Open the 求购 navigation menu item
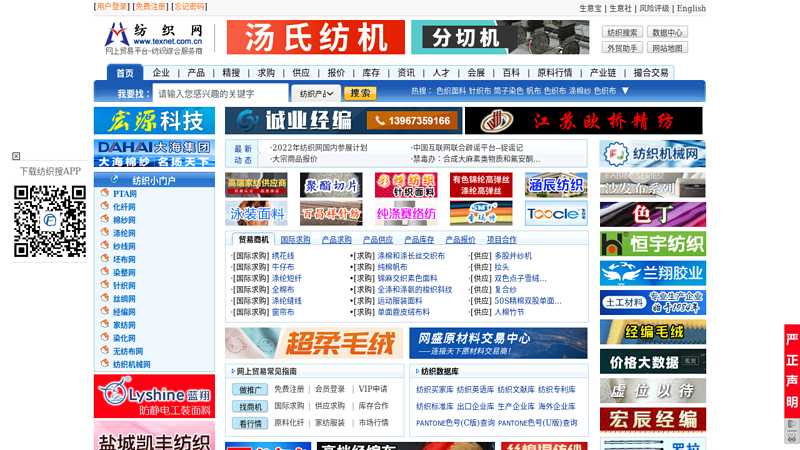800x450 pixels. click(266, 73)
